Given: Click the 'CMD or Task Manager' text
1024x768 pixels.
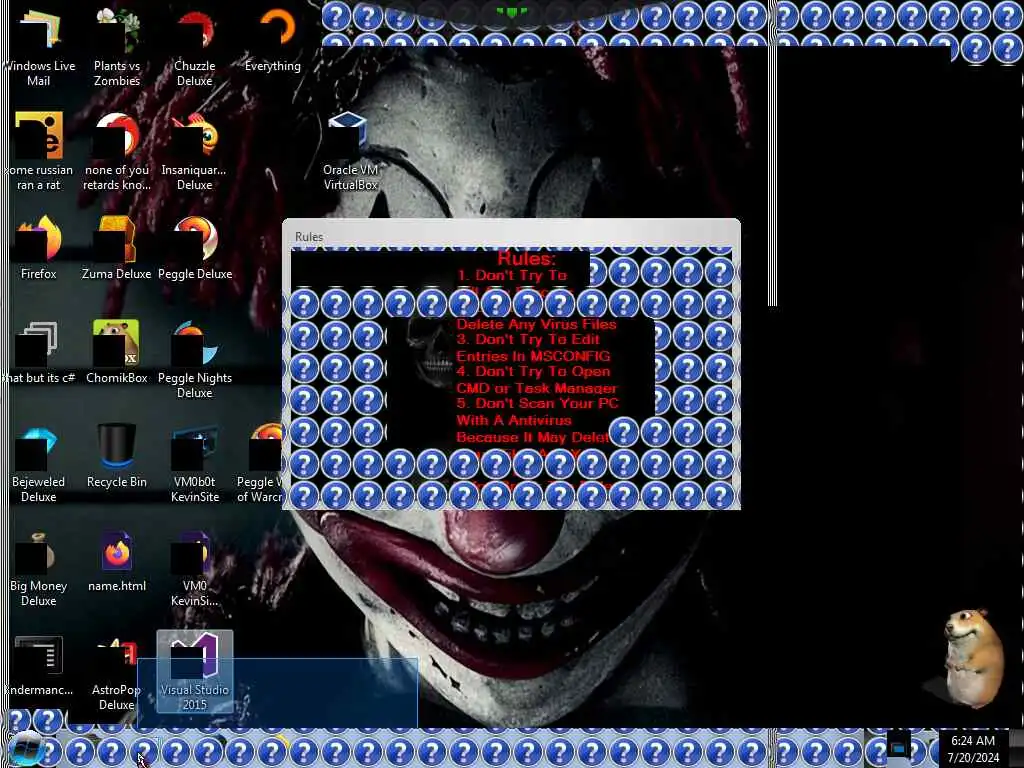Looking at the screenshot, I should (x=536, y=388).
